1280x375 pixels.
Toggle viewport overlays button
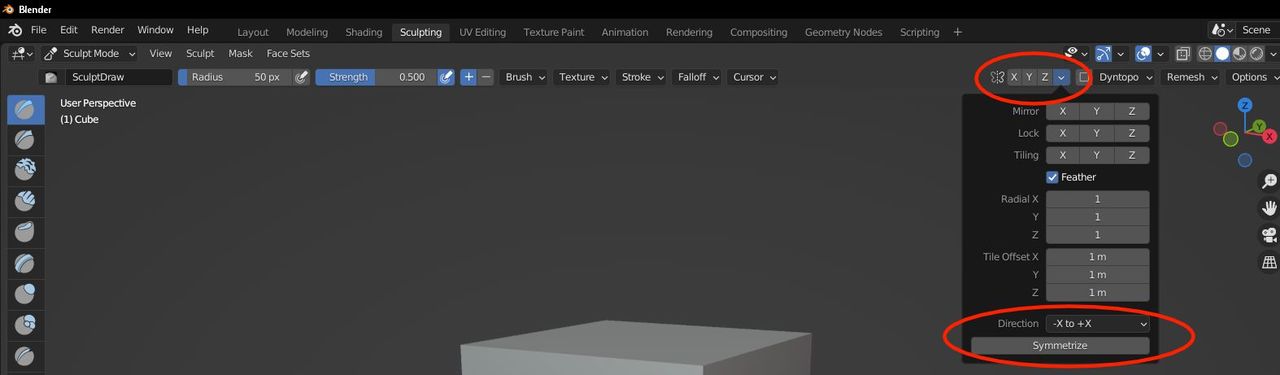click(1143, 54)
